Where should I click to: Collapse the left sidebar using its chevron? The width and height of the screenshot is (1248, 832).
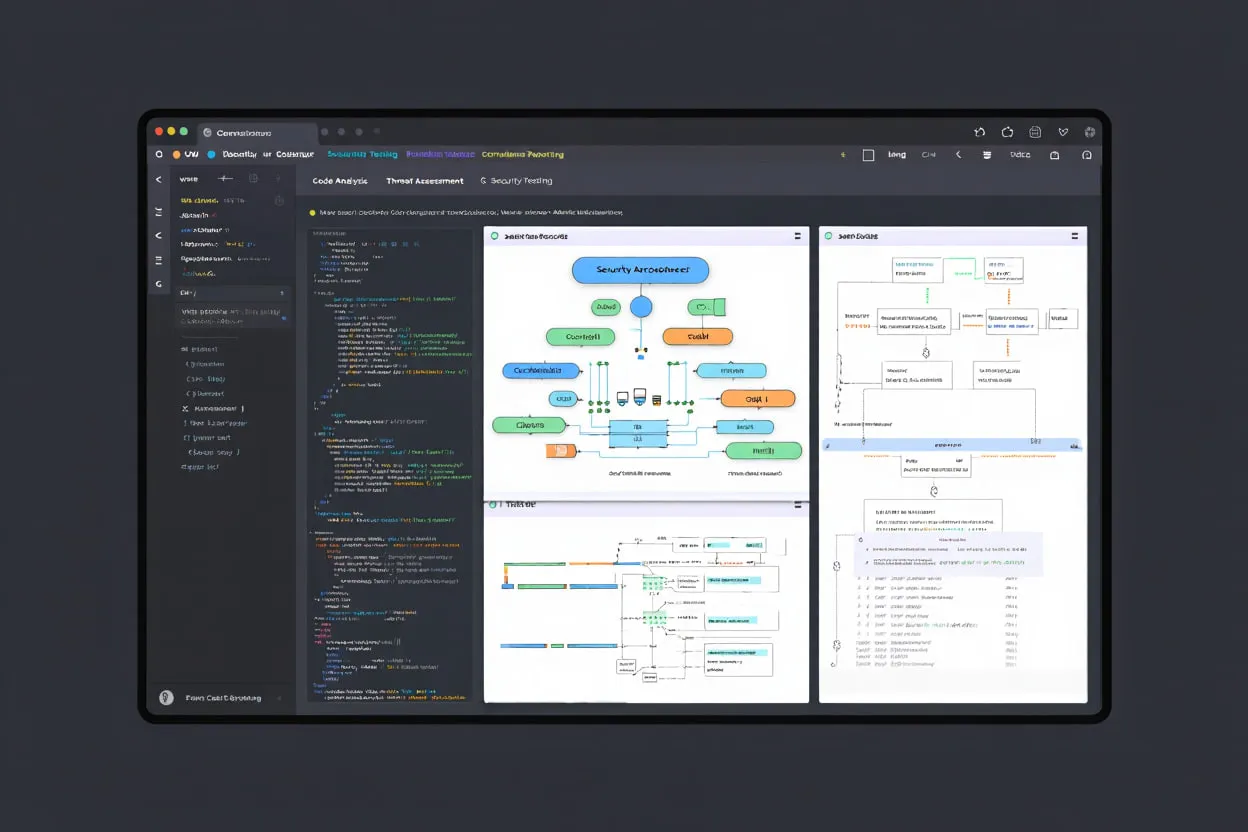pyautogui.click(x=157, y=179)
